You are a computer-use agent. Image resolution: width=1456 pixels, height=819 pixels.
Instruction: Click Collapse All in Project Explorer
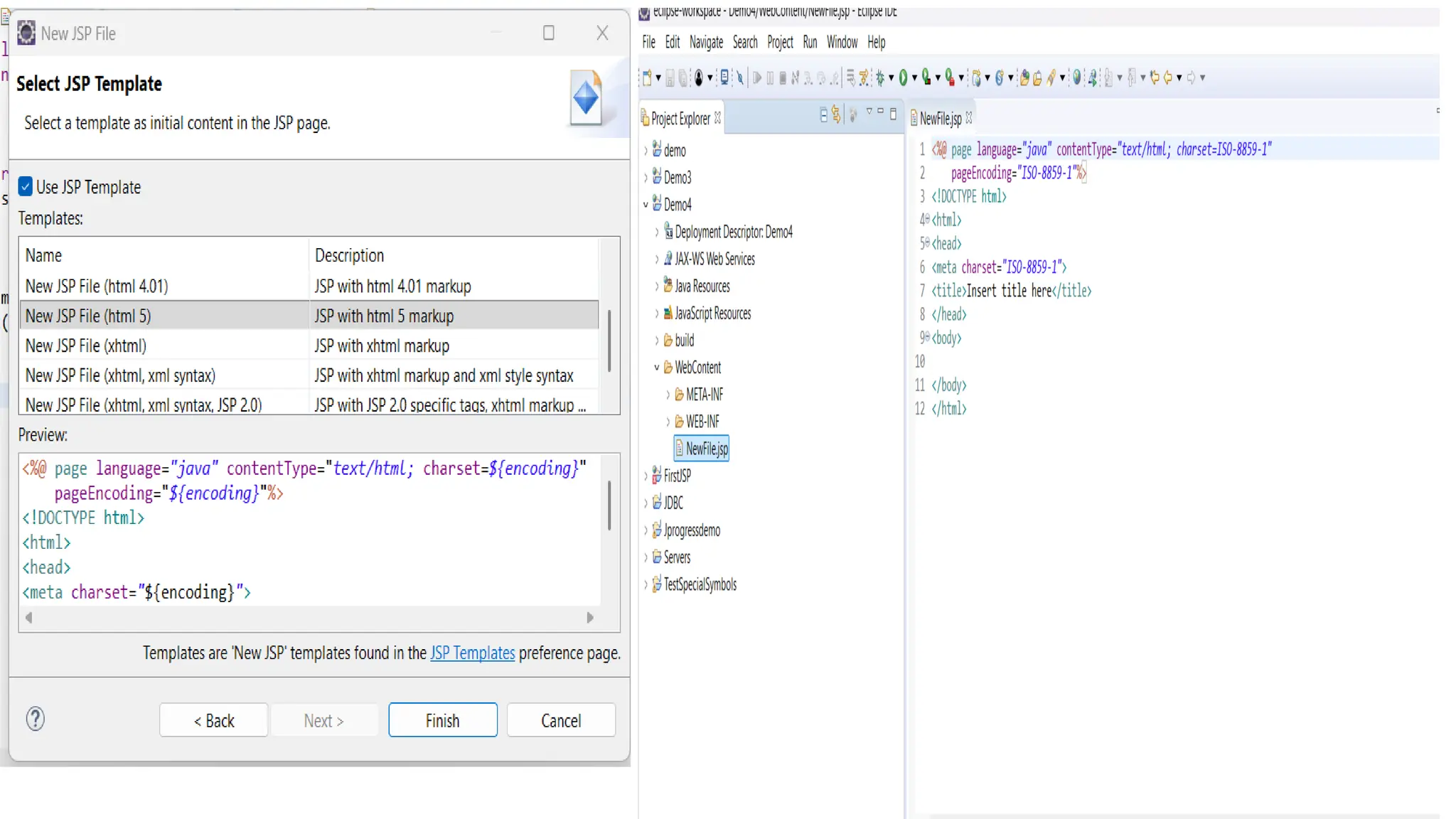tap(823, 114)
